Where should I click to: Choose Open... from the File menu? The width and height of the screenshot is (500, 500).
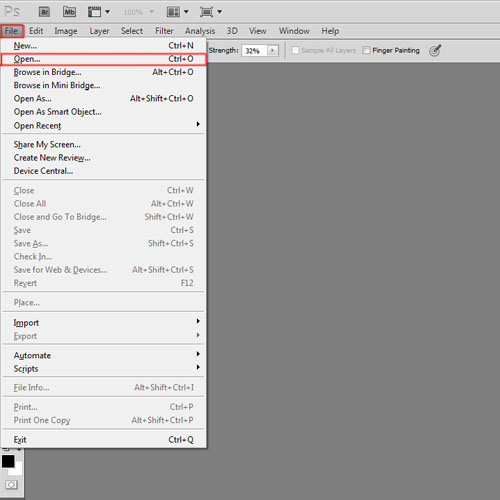[103, 59]
